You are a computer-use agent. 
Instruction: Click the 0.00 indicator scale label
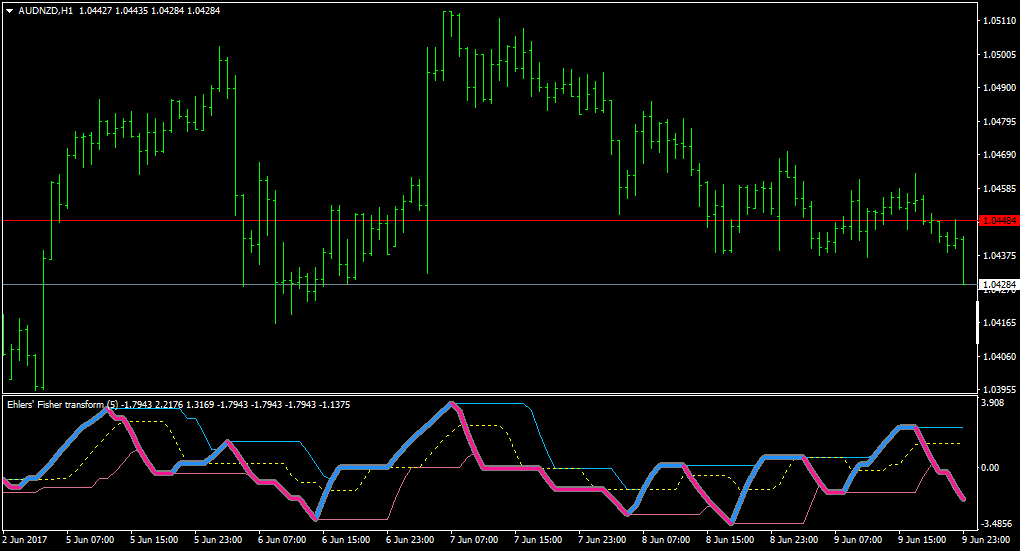[x=990, y=468]
